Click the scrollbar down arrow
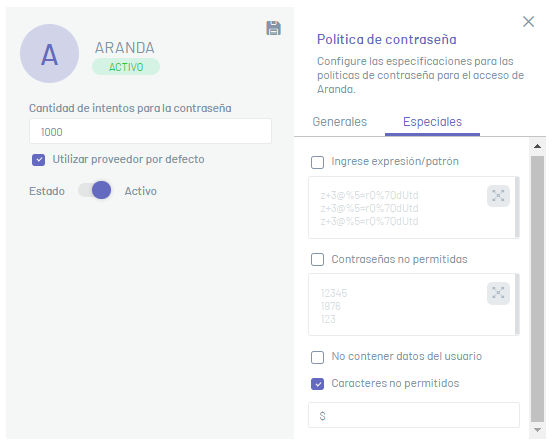Image resolution: width=554 pixels, height=447 pixels. point(537,430)
